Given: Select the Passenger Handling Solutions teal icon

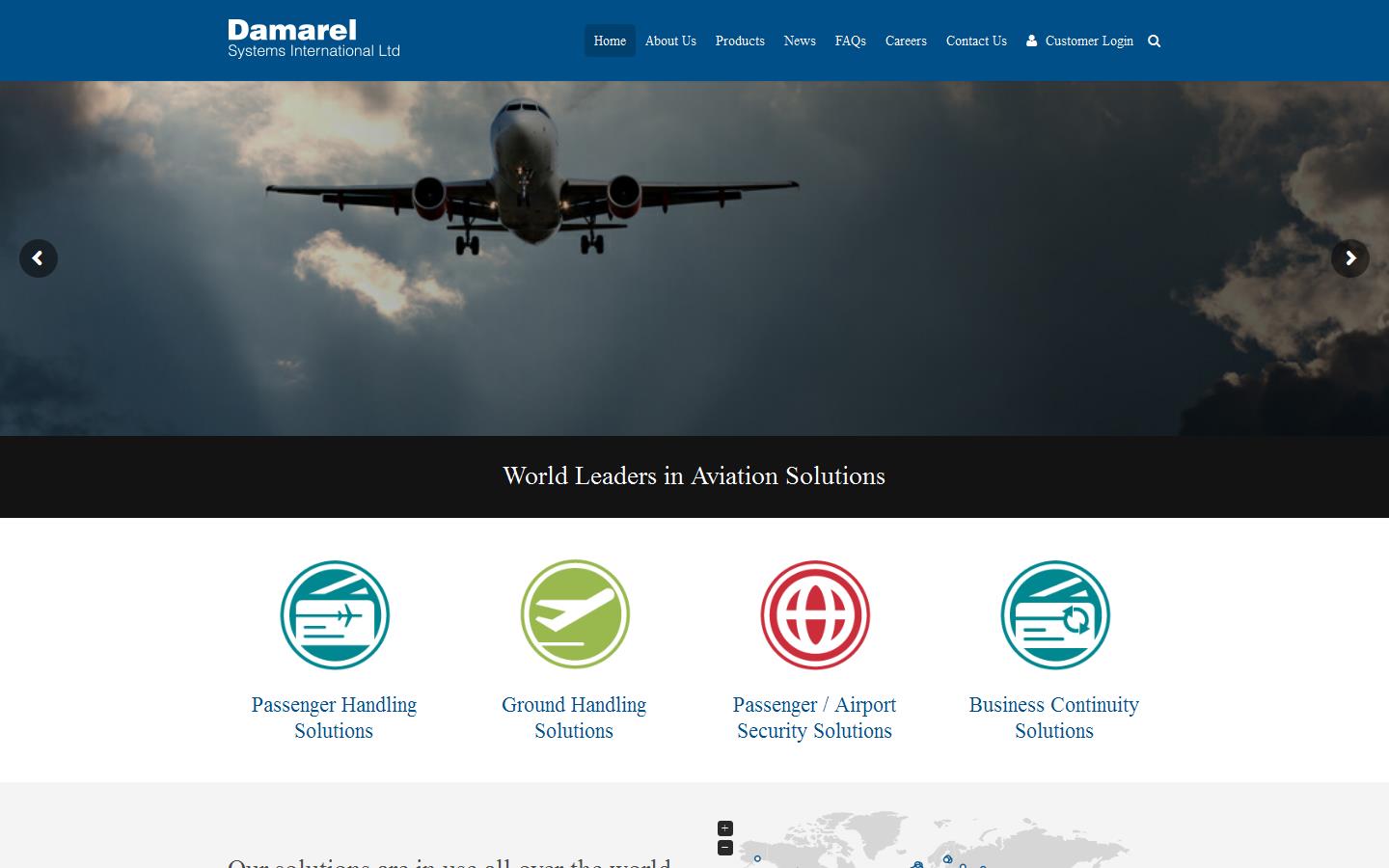Looking at the screenshot, I should pos(334,614).
